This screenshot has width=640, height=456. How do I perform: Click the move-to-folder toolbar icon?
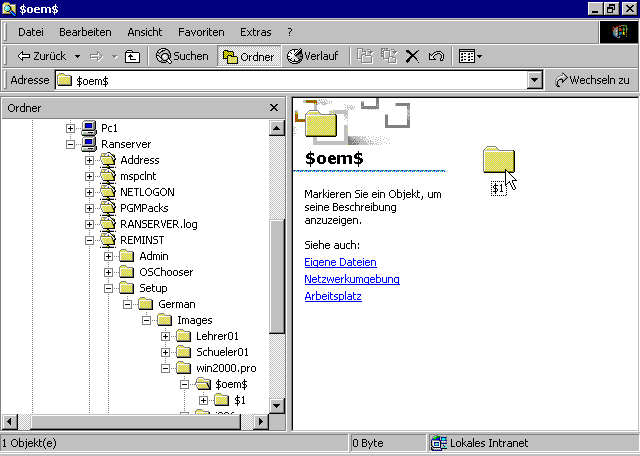(365, 56)
